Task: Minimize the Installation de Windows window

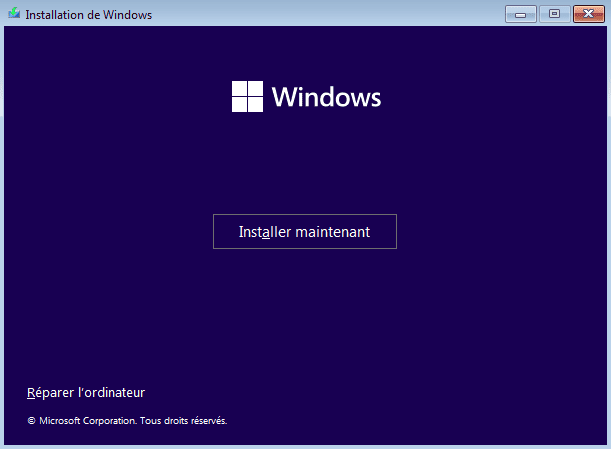Action: (521, 14)
